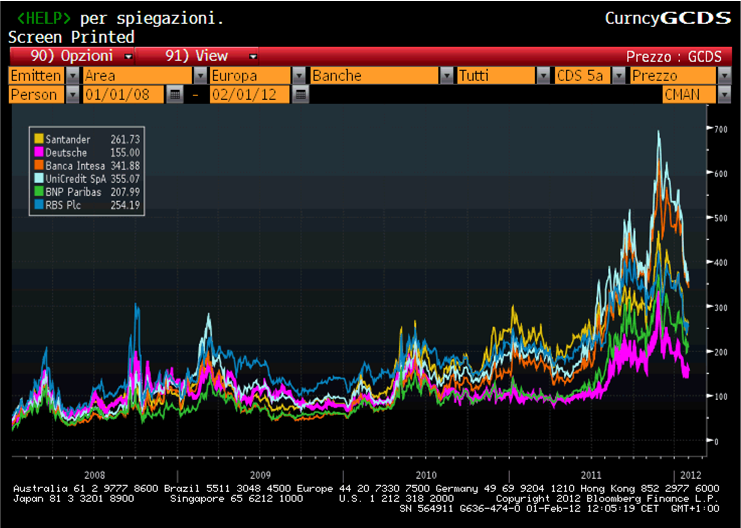This screenshot has height=528, width=741.
Task: Click the 2010 x-axis year label
Action: 426,475
